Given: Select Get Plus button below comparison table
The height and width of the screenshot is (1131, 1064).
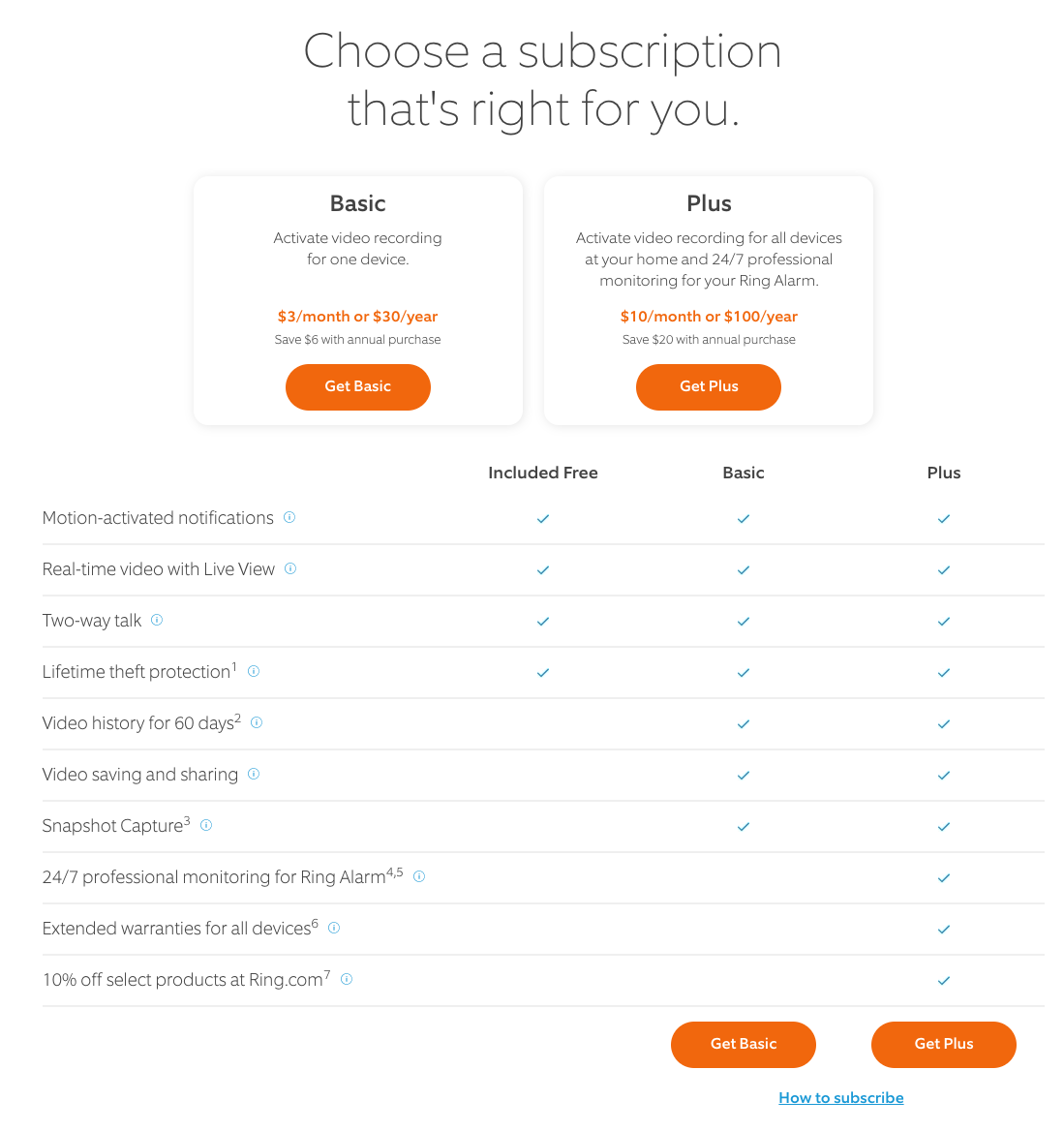Looking at the screenshot, I should (944, 1044).
